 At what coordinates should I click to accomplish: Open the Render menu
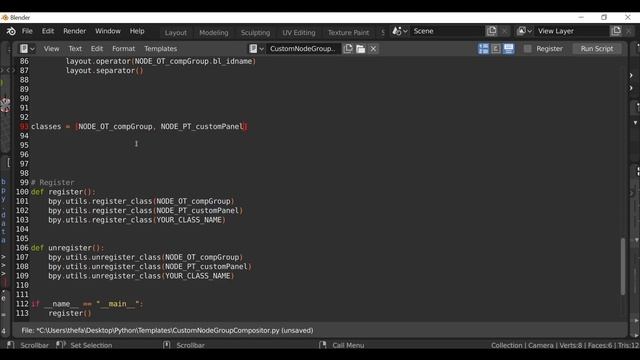75,31
